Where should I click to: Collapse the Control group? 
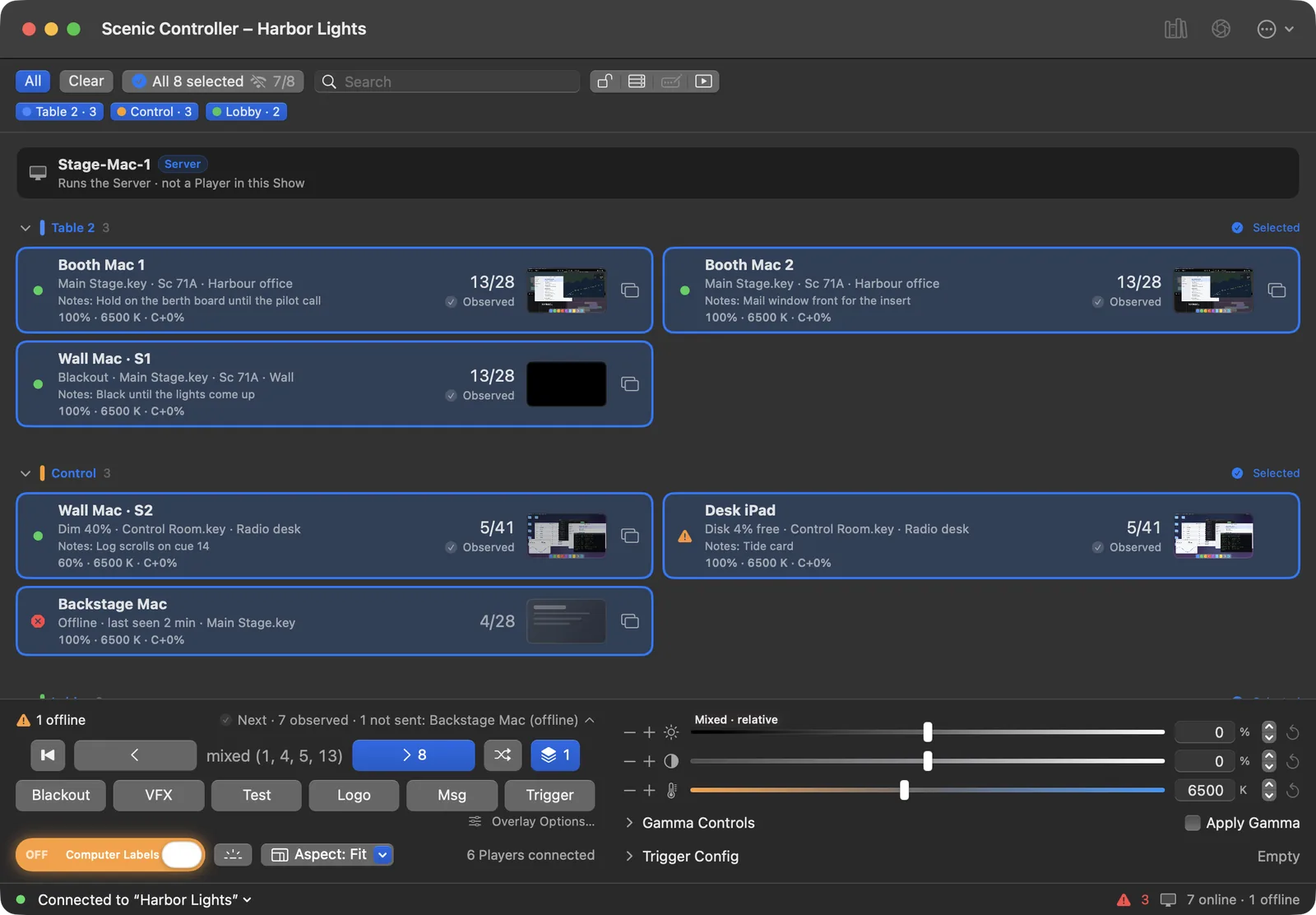(25, 473)
